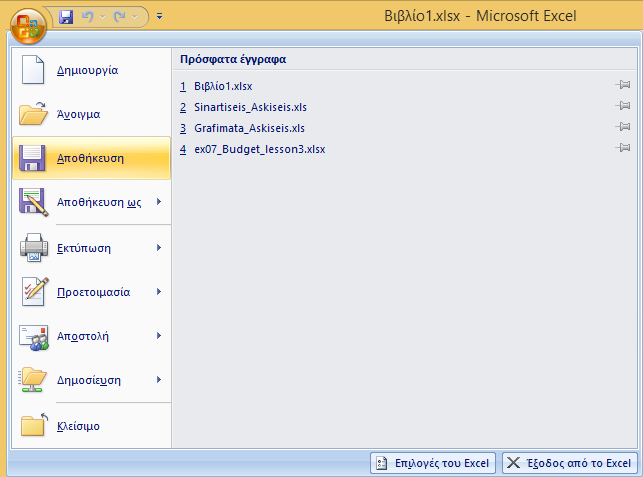Select the highlighted Αποθήκευση command
Viewport: 643px width, 477px height.
pos(91,158)
